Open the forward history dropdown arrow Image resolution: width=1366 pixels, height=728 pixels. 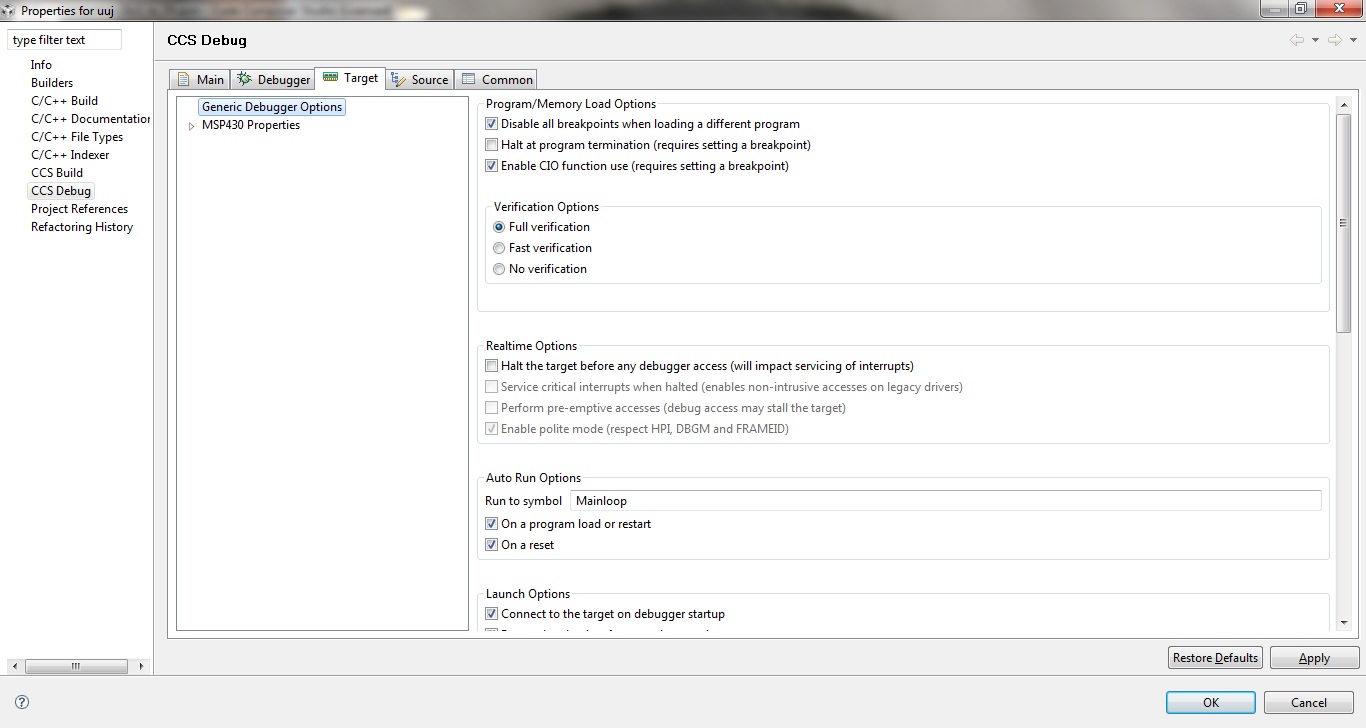(x=1353, y=40)
